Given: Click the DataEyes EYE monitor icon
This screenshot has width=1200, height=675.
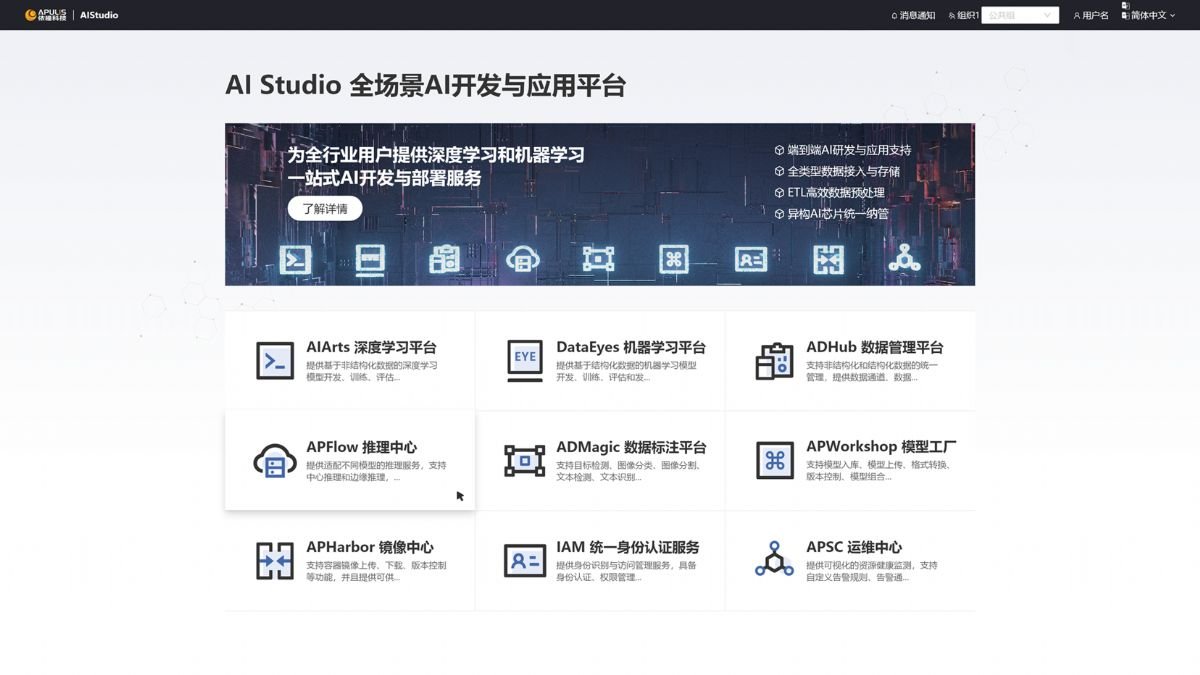Looking at the screenshot, I should pos(525,360).
